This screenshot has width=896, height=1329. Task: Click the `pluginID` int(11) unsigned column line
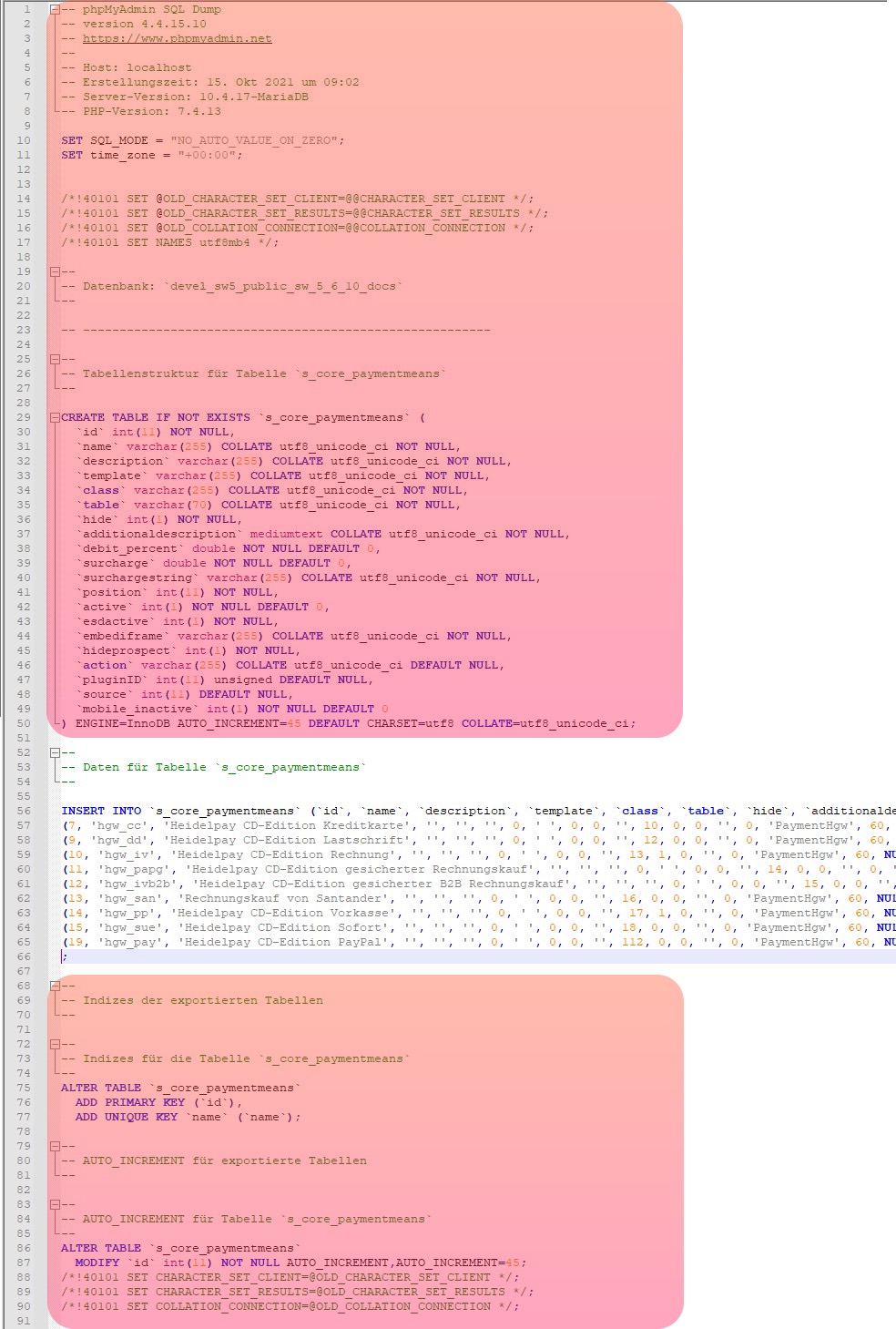pyautogui.click(x=225, y=680)
